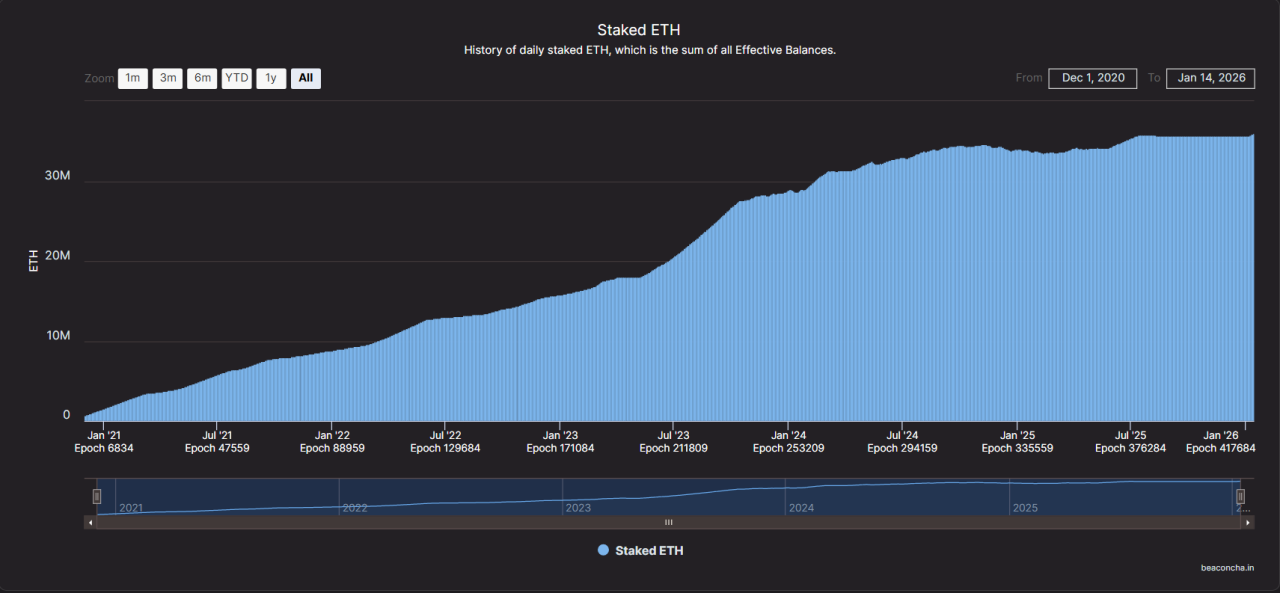Click the left navigator resize handle
The image size is (1280, 593).
click(x=96, y=496)
